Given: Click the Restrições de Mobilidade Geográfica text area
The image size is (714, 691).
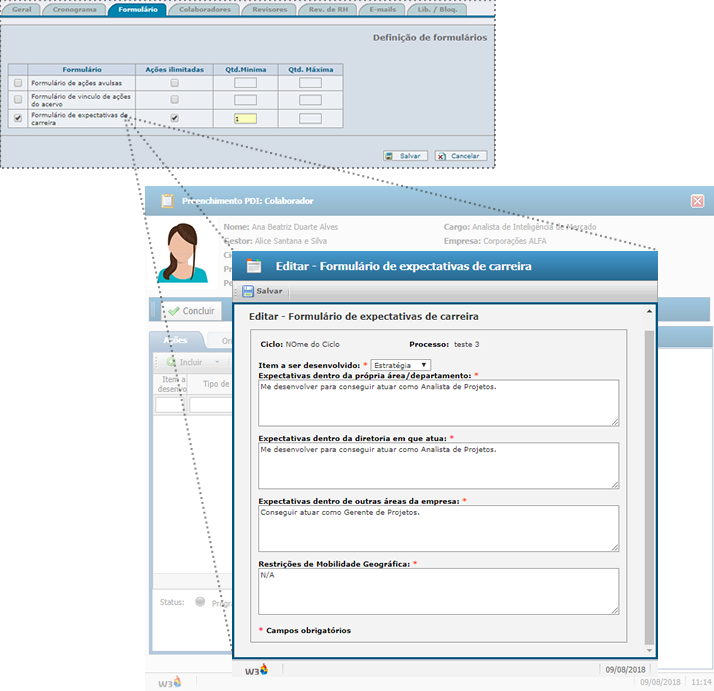Looking at the screenshot, I should 437,590.
